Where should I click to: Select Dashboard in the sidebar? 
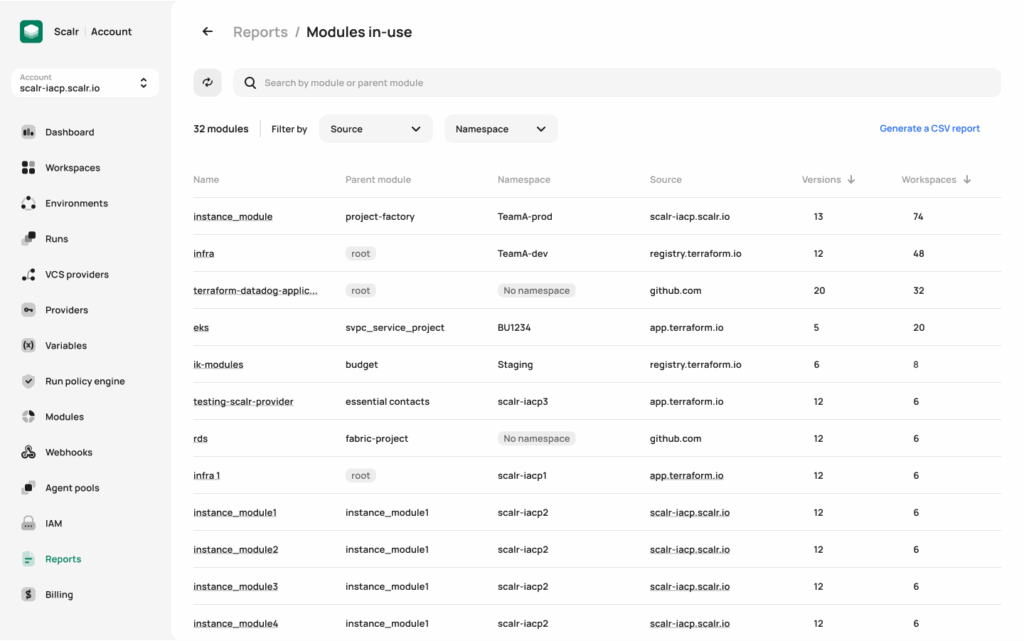tap(69, 132)
